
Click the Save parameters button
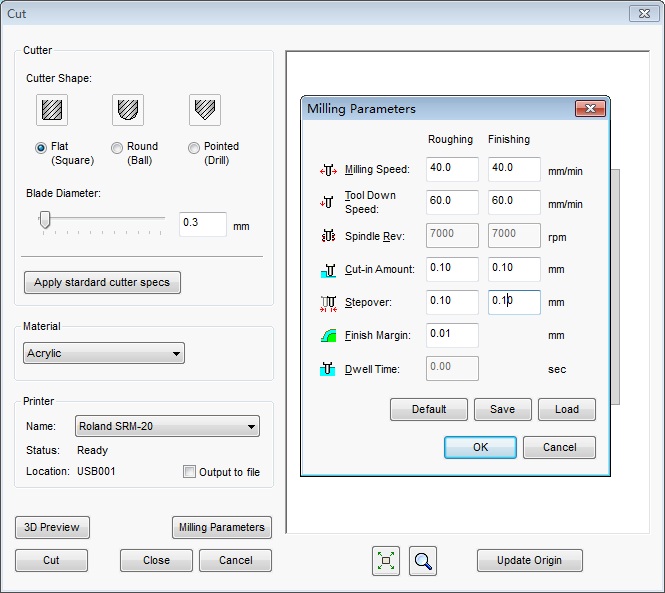[x=503, y=409]
